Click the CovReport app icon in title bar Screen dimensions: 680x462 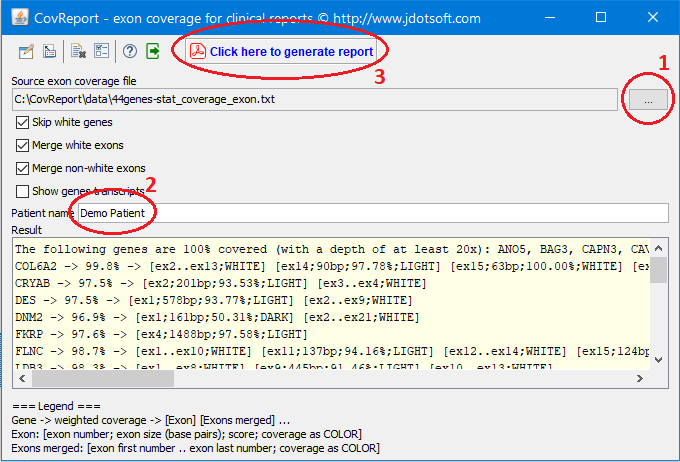[x=19, y=17]
